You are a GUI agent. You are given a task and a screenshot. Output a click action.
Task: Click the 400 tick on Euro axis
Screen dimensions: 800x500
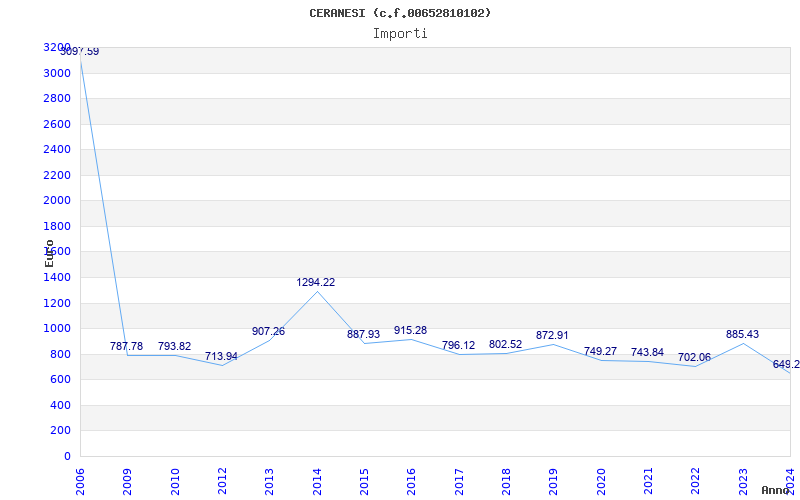pos(61,405)
